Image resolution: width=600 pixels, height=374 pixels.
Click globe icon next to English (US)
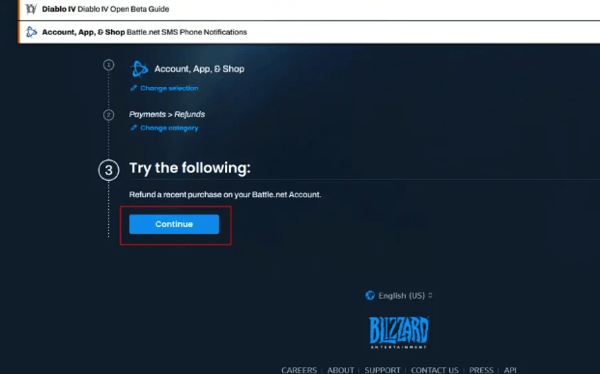click(x=370, y=296)
